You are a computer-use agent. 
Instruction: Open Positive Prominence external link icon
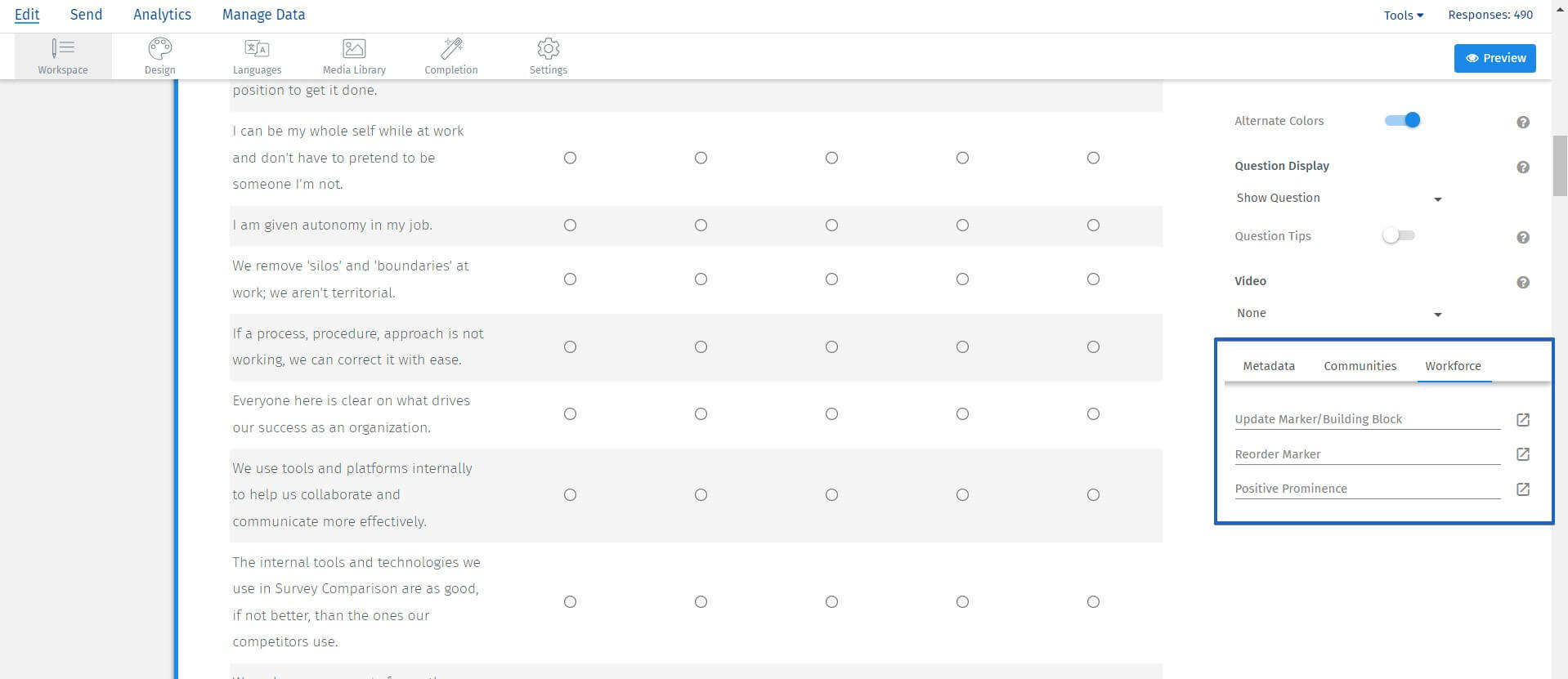click(1523, 489)
